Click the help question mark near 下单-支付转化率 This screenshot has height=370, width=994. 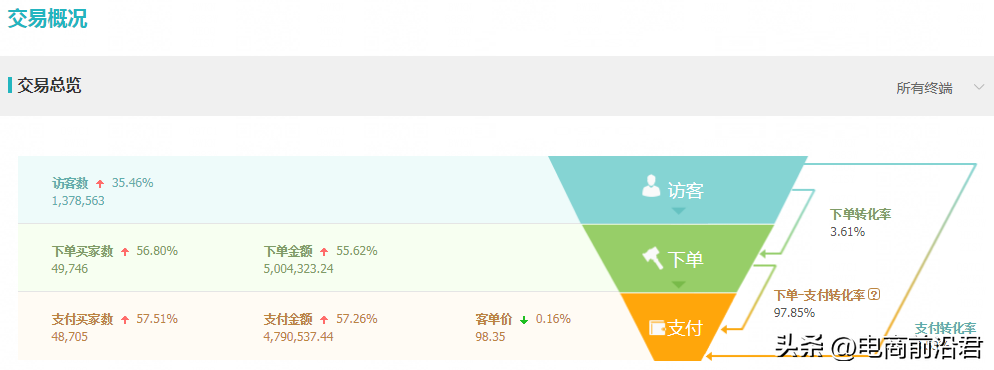pos(875,294)
